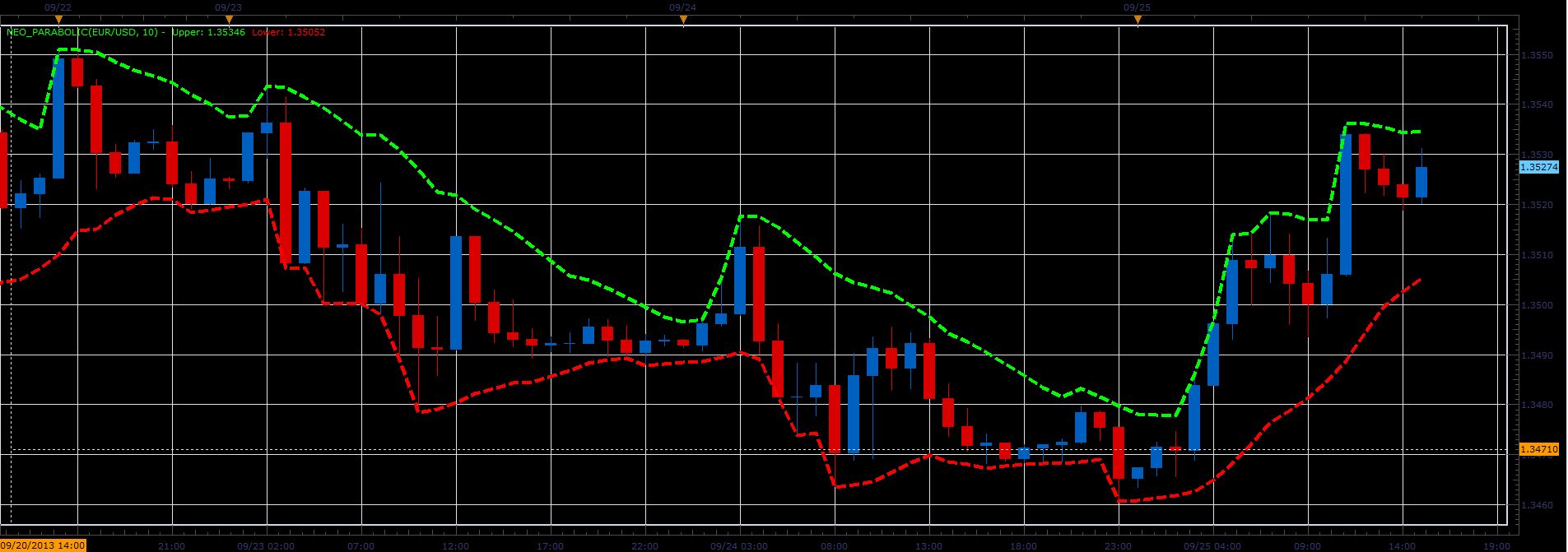The height and width of the screenshot is (552, 1568).
Task: Click the 09/25 04:00 time axis label
Action: coord(1212,546)
